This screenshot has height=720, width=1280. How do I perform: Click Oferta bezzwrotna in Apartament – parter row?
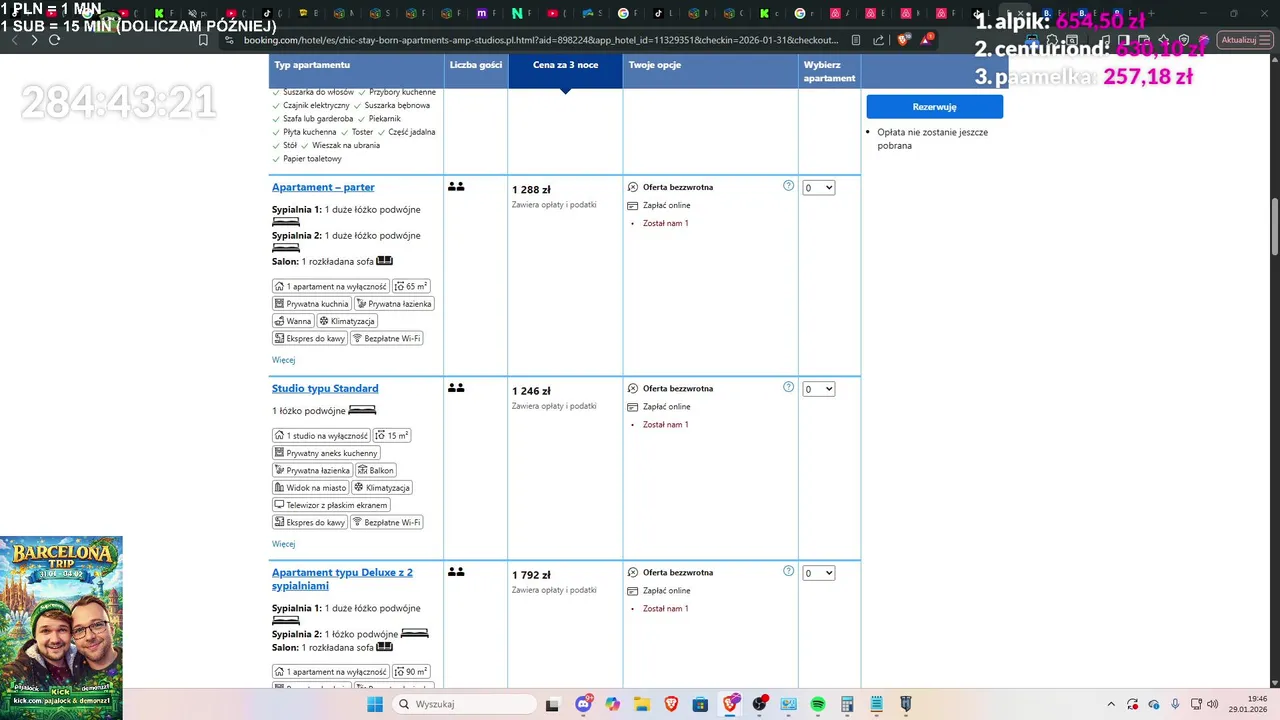pos(678,187)
